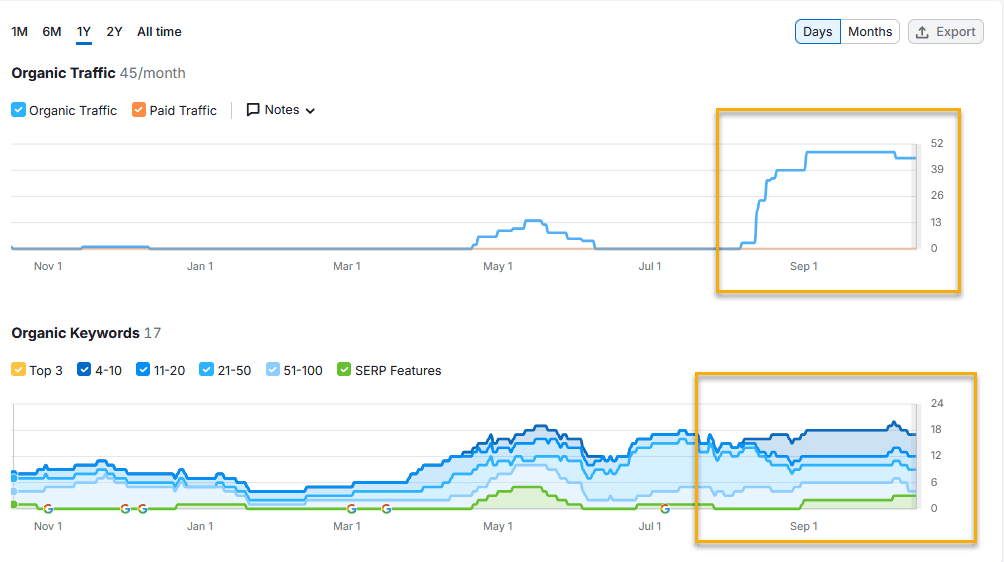
Task: Switch to the 6M time range
Action: pyautogui.click(x=52, y=32)
